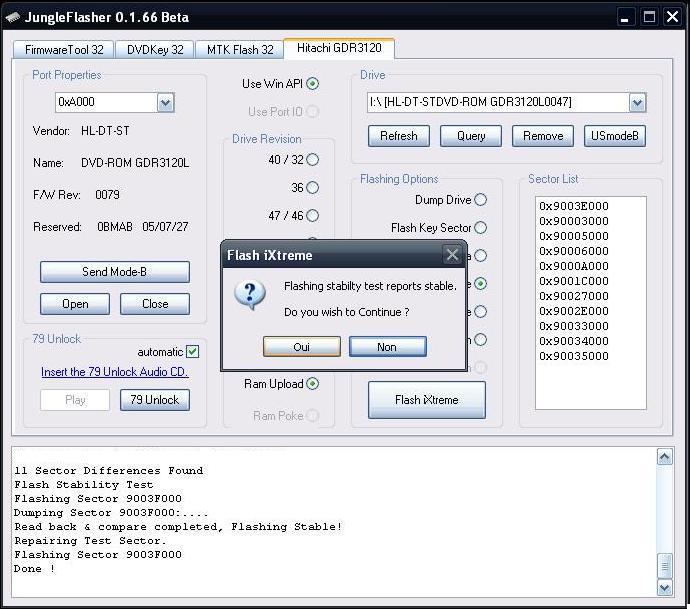This screenshot has width=690, height=609.
Task: Select the MTK Flash 32 tab
Action: (x=240, y=49)
